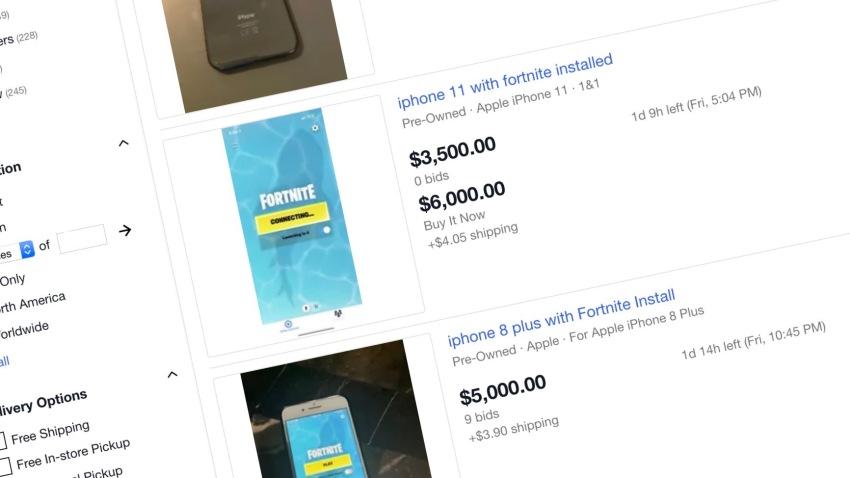Enable the Free Shipping checkbox

[2, 440]
